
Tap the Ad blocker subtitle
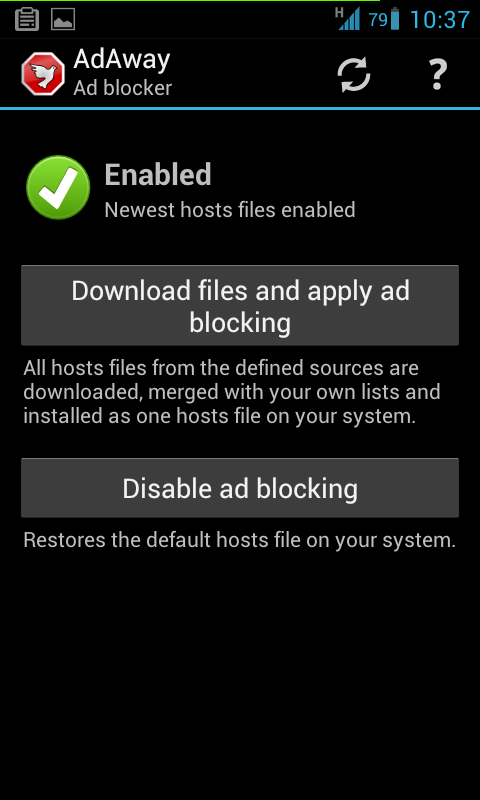coord(122,88)
